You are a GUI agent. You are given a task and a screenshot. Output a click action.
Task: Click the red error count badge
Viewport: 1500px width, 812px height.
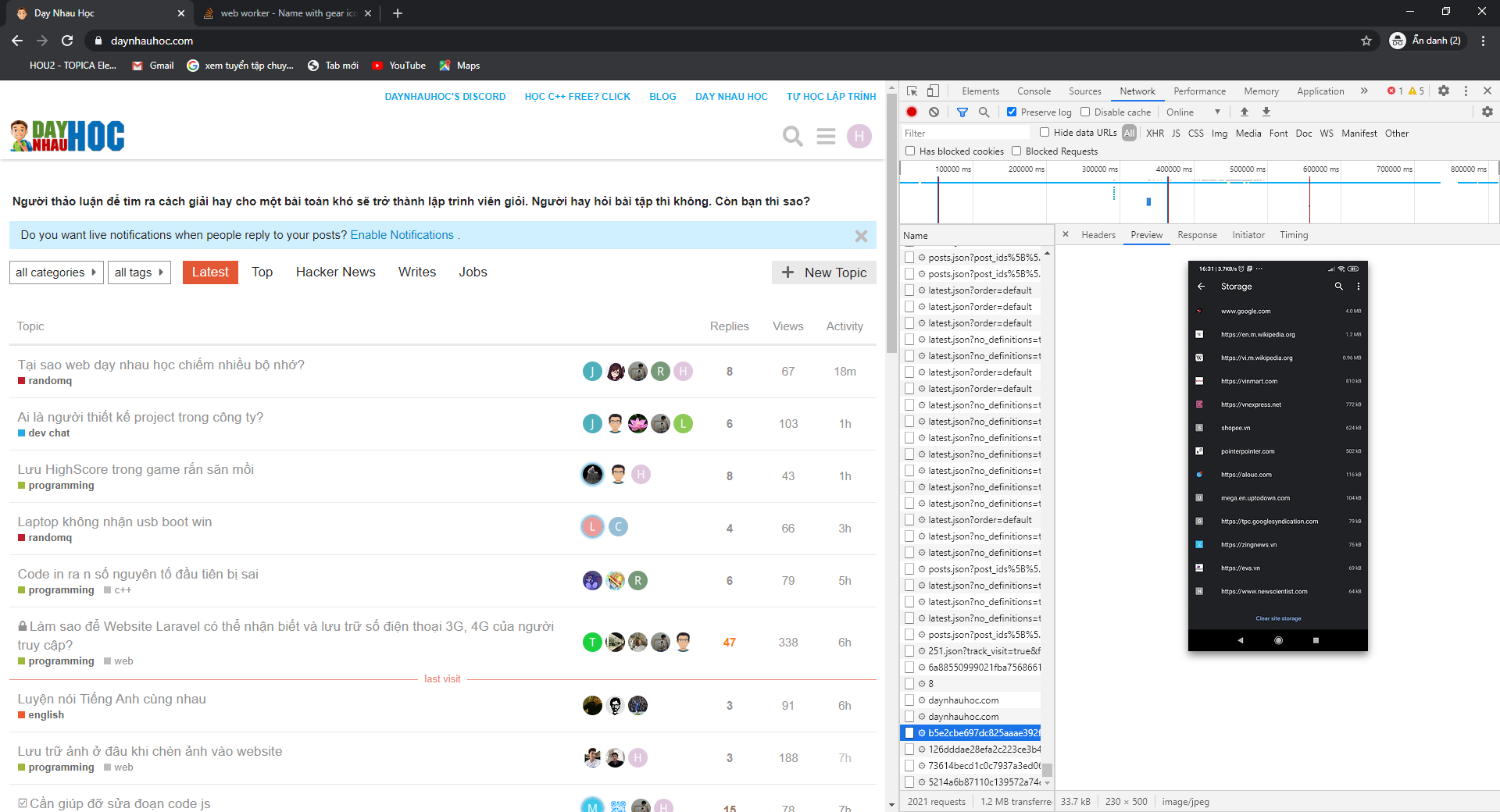pyautogui.click(x=1395, y=91)
